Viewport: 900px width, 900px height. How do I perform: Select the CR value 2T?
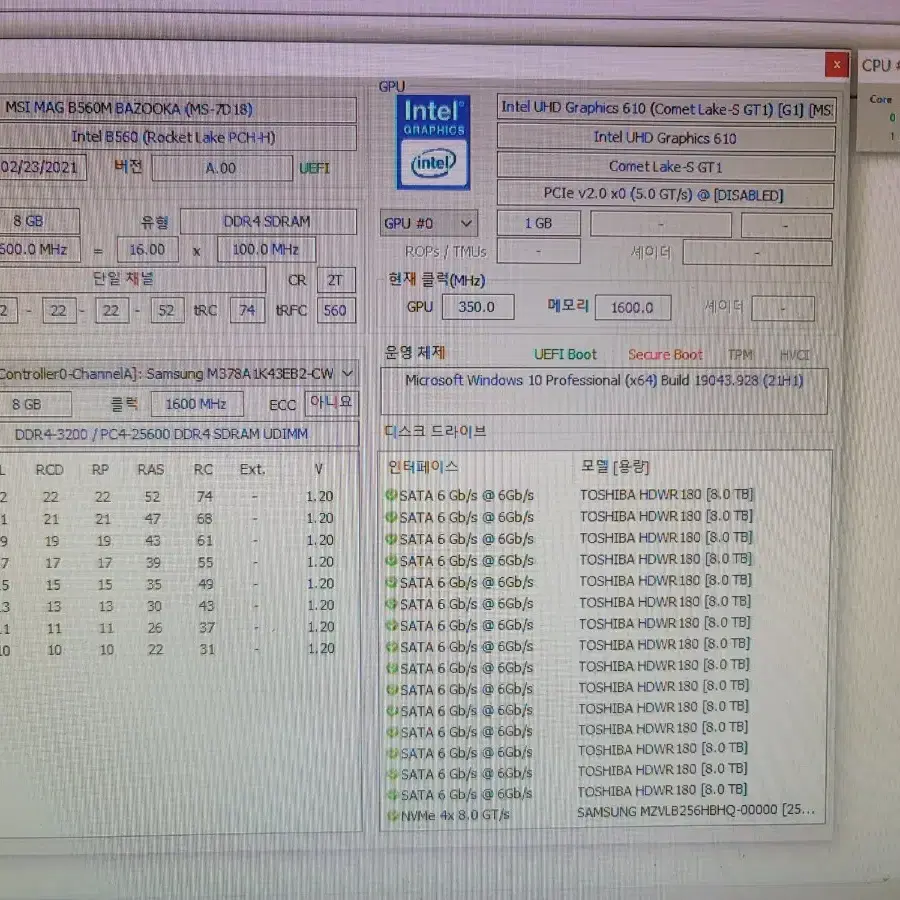point(336,280)
